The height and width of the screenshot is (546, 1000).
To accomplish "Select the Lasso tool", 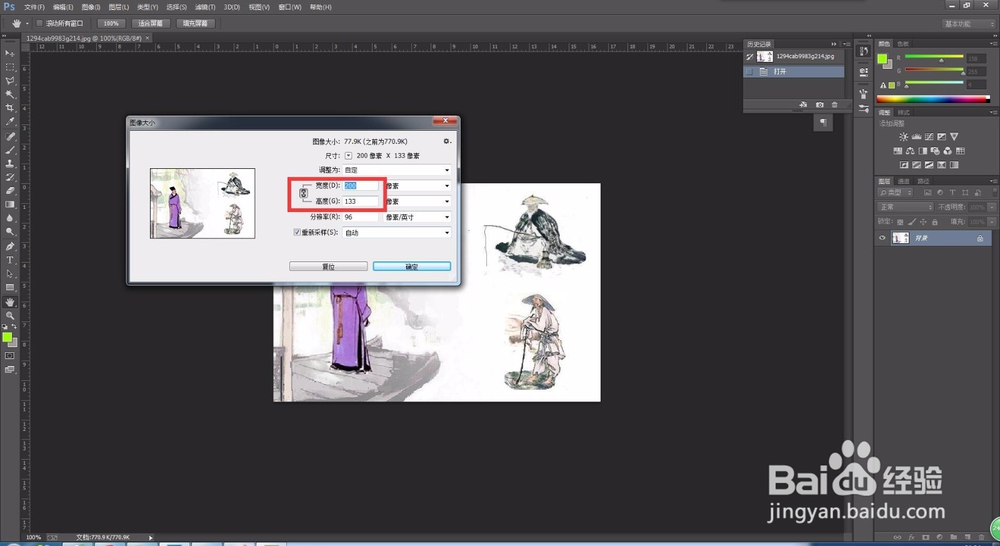I will click(x=10, y=81).
